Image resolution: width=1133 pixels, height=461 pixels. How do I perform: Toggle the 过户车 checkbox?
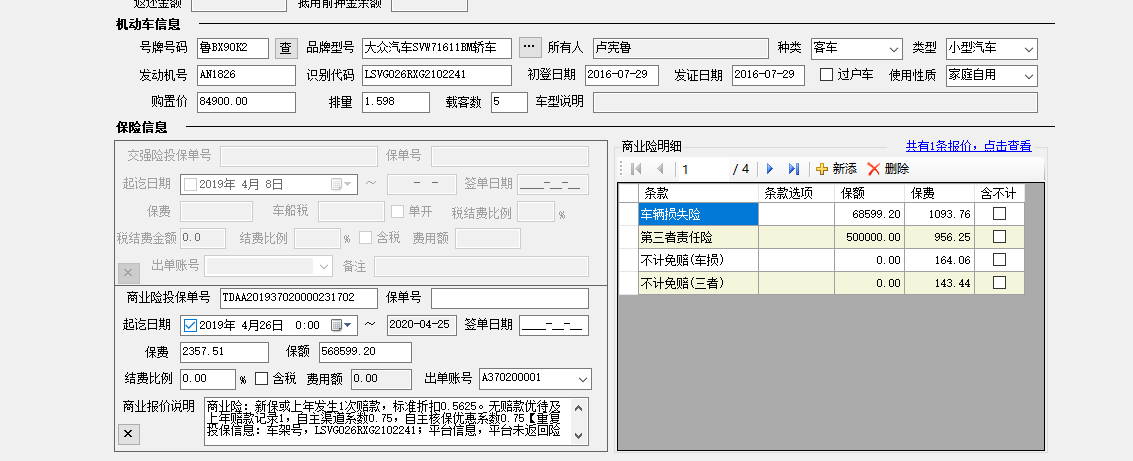827,74
